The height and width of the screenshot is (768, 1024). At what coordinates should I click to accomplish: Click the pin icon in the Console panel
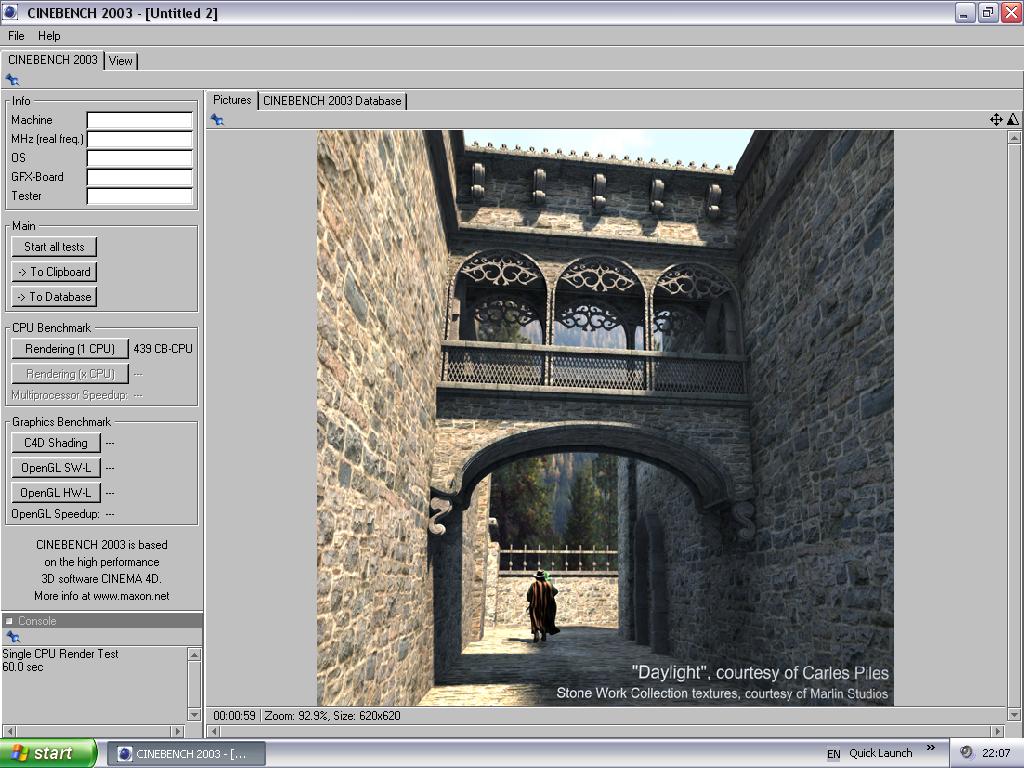coord(12,637)
